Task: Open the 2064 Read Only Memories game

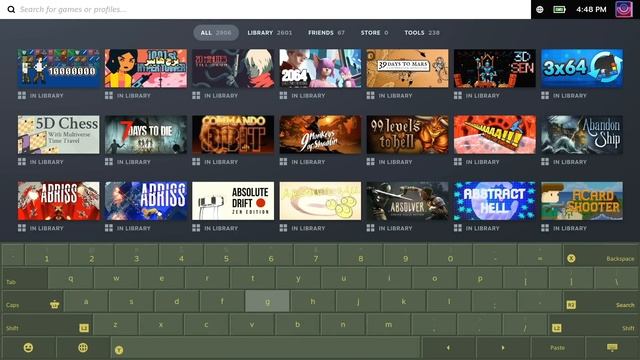Action: (x=320, y=68)
